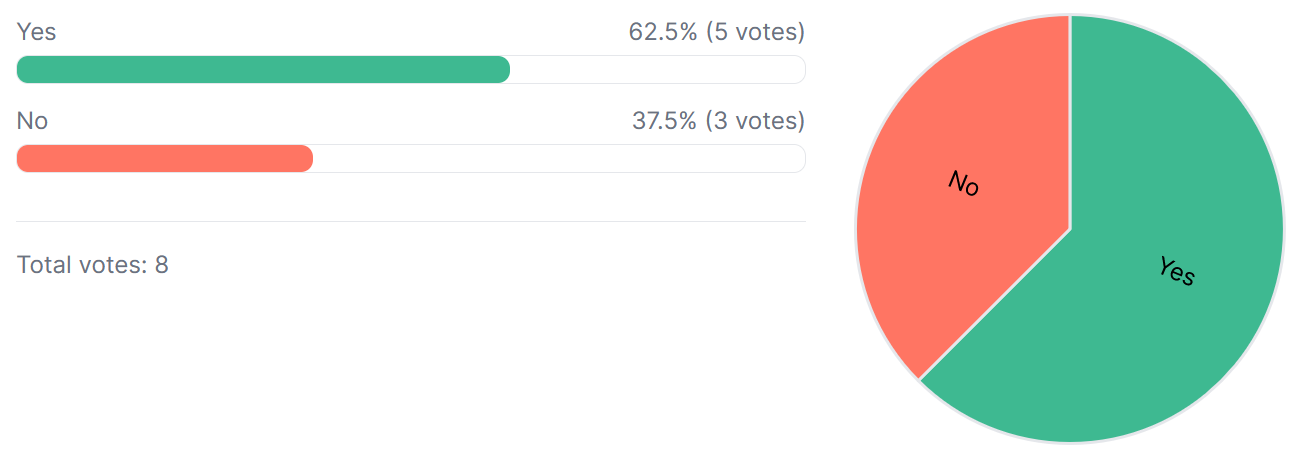Click the '(5 votes)' count text
The image size is (1293, 471).
click(755, 32)
